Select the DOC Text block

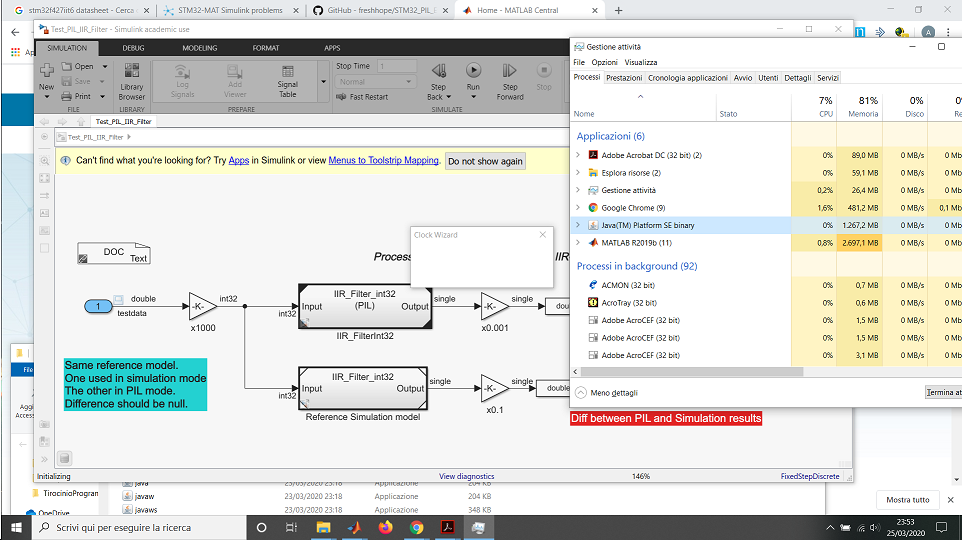(114, 253)
